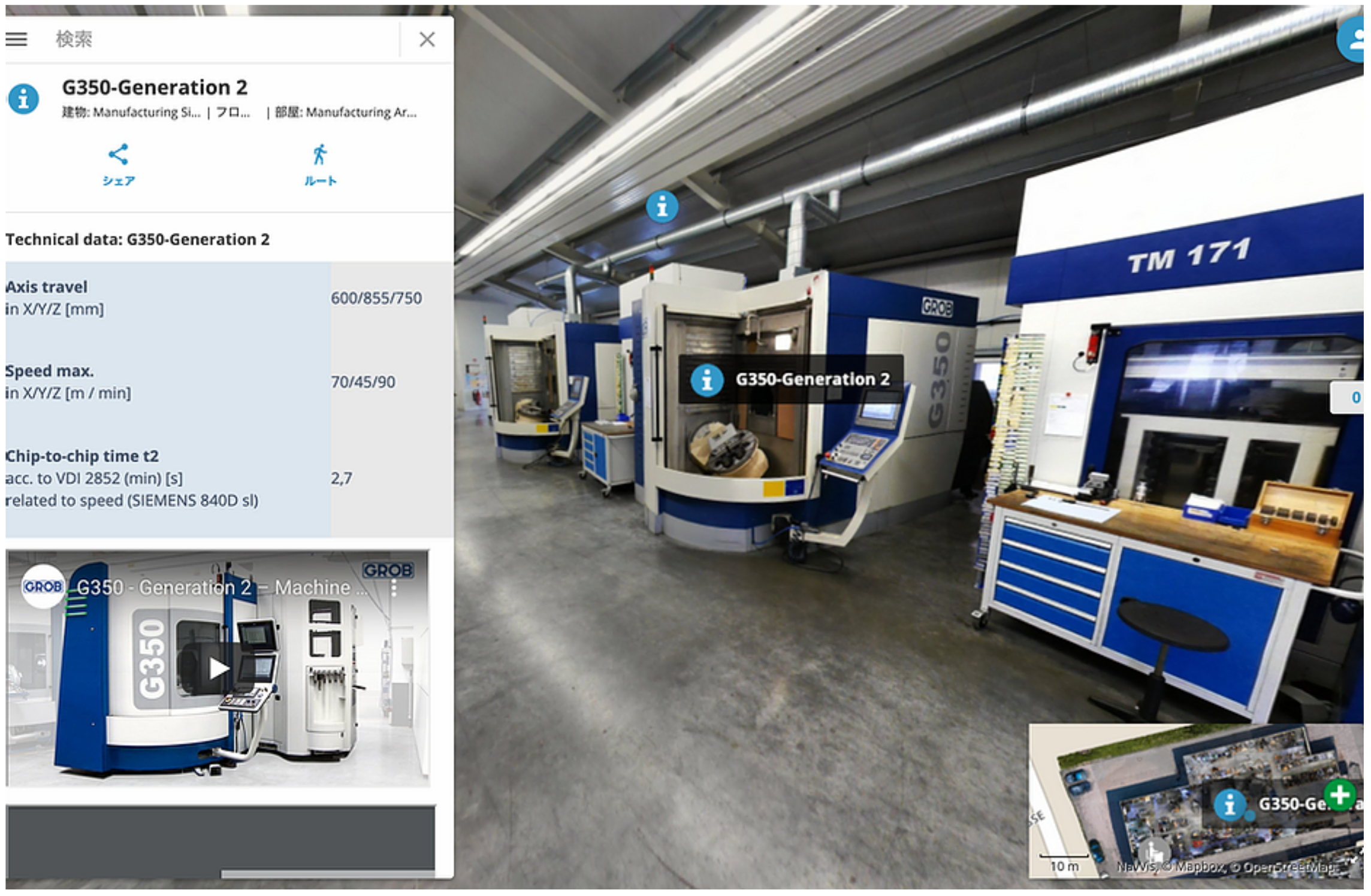Click the blue info icon beside the G350-Generation 2 title
The image size is (1371, 896).
(23, 99)
